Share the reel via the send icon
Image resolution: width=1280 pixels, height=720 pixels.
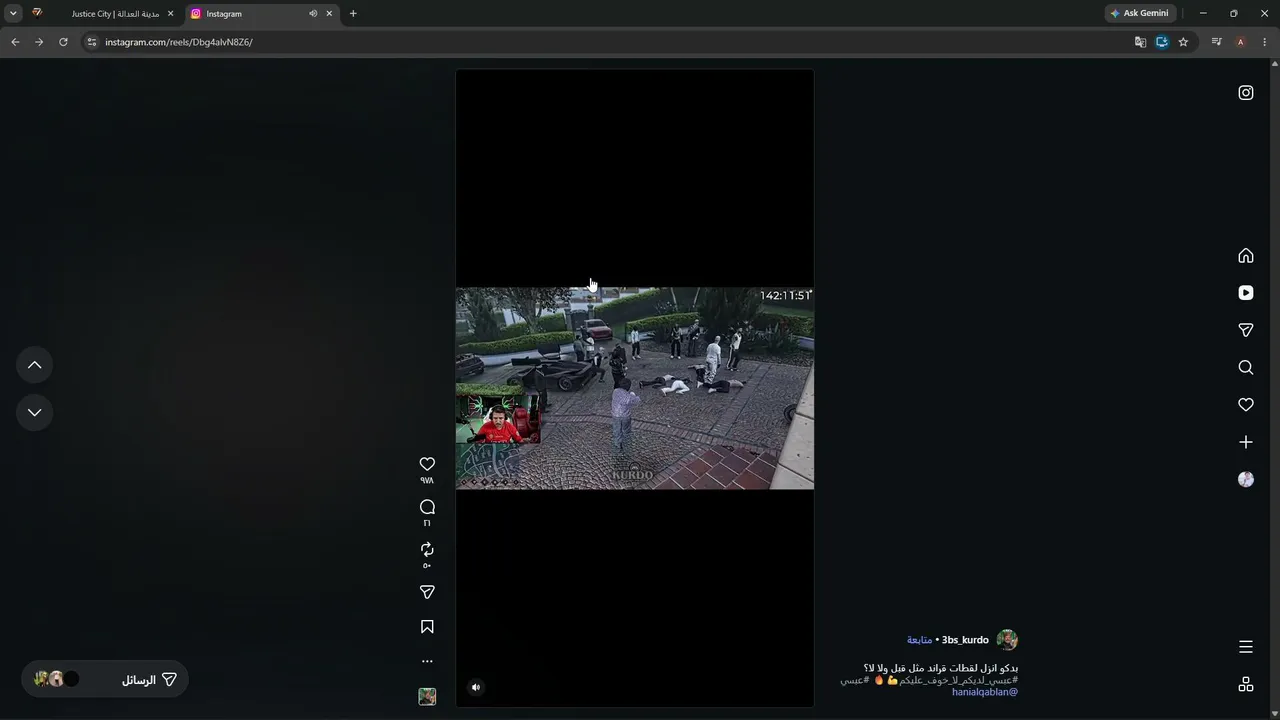pos(427,592)
